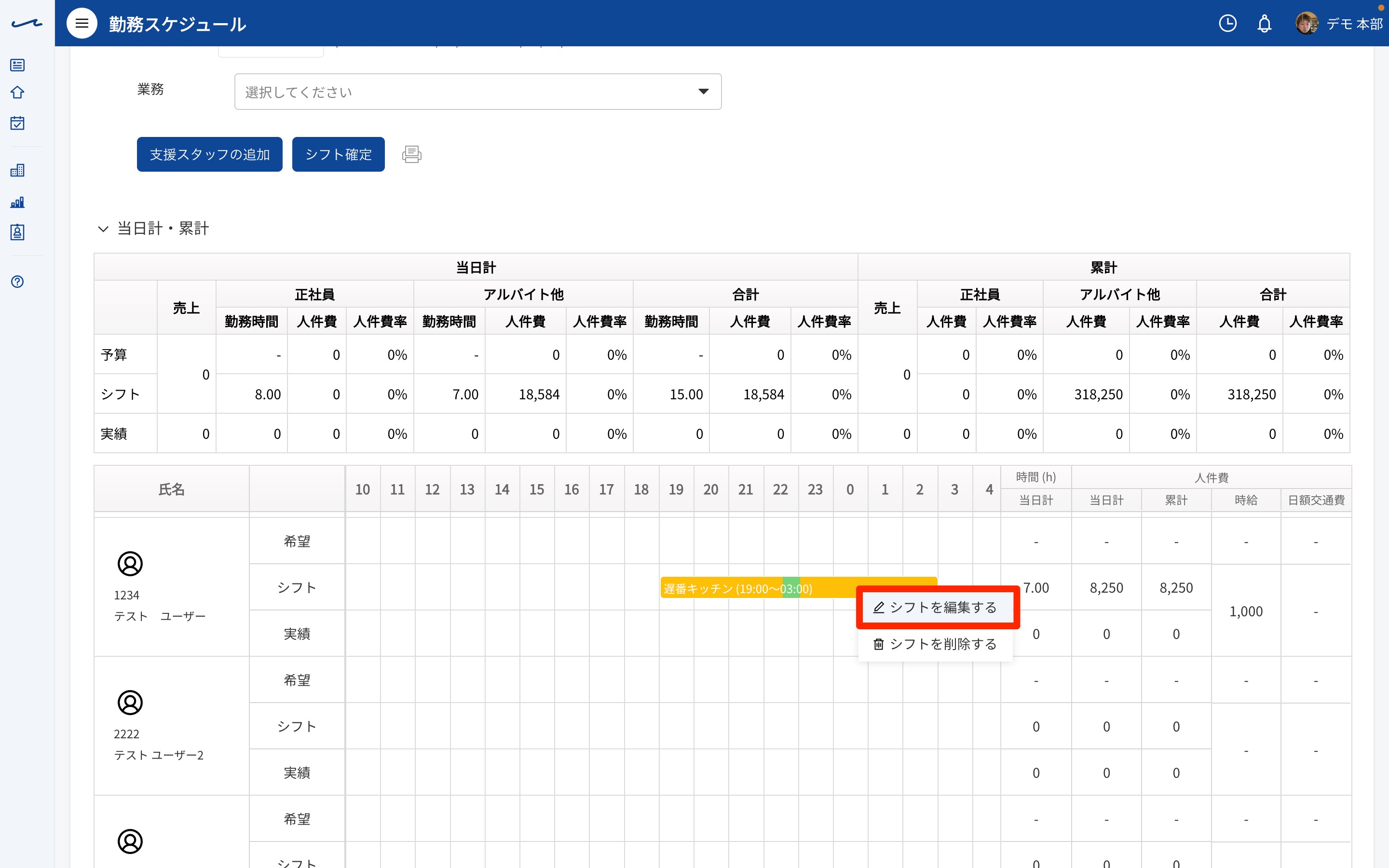Go to the home icon in the sidebar

click(x=18, y=93)
